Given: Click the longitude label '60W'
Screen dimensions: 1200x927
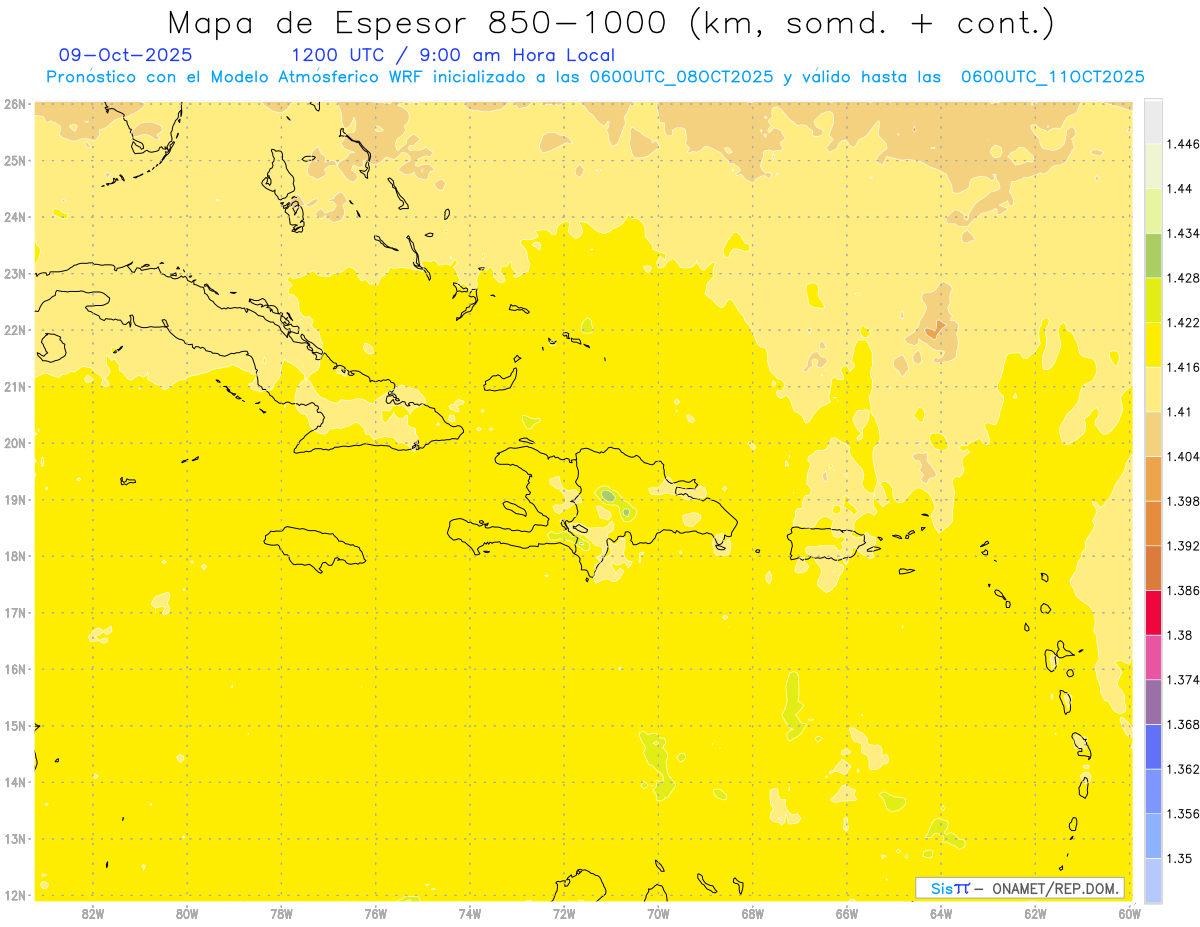Looking at the screenshot, I should click(1129, 913).
